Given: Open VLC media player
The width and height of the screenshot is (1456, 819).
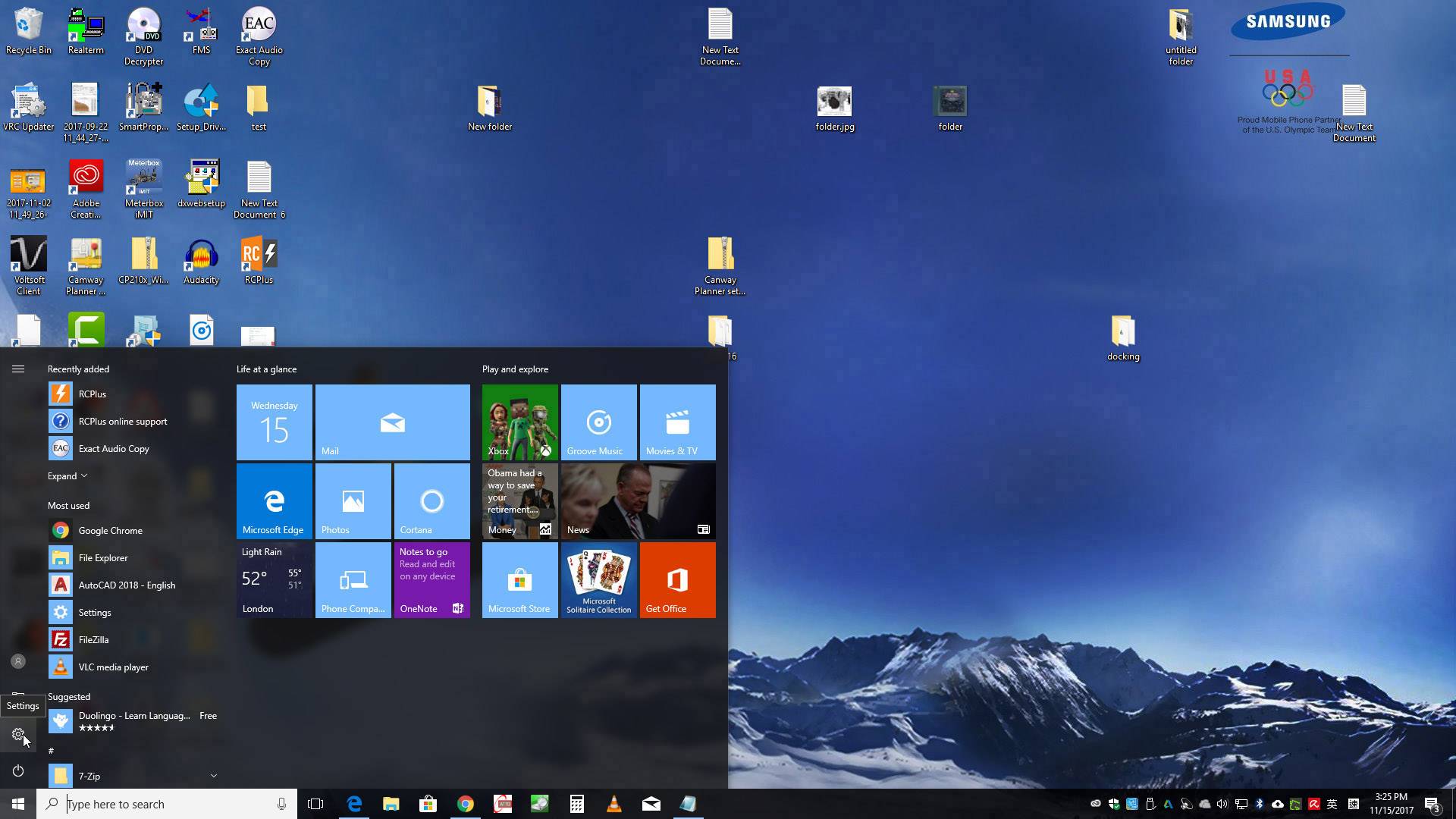Looking at the screenshot, I should coord(114,667).
